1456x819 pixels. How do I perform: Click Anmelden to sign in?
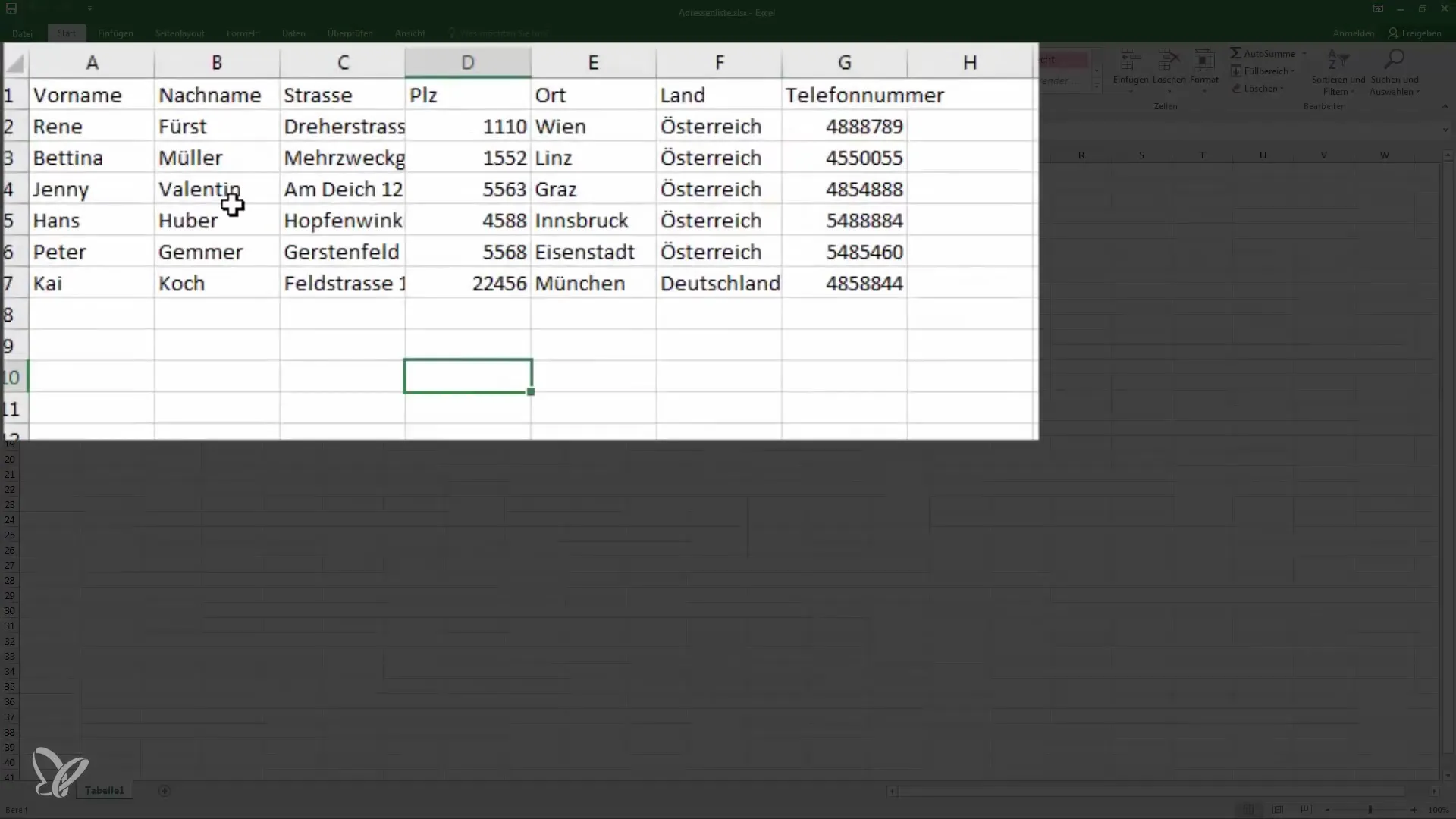click(x=1354, y=33)
